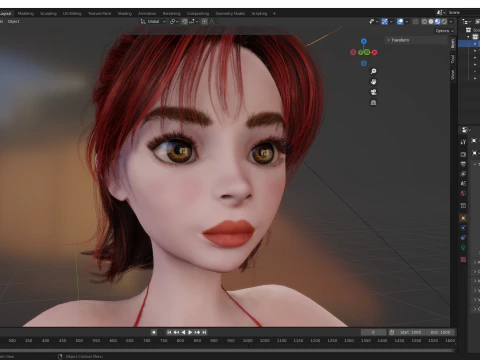Open the Object properties tab

point(463,218)
